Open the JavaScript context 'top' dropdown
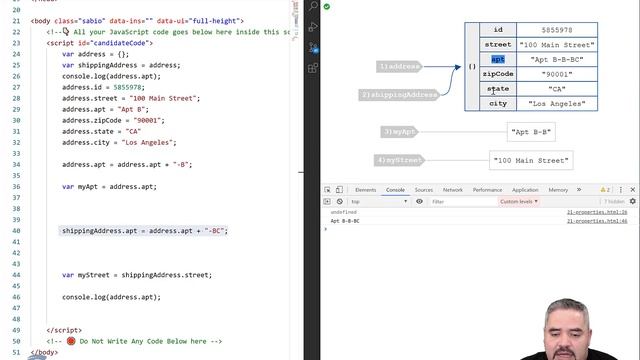 point(379,202)
